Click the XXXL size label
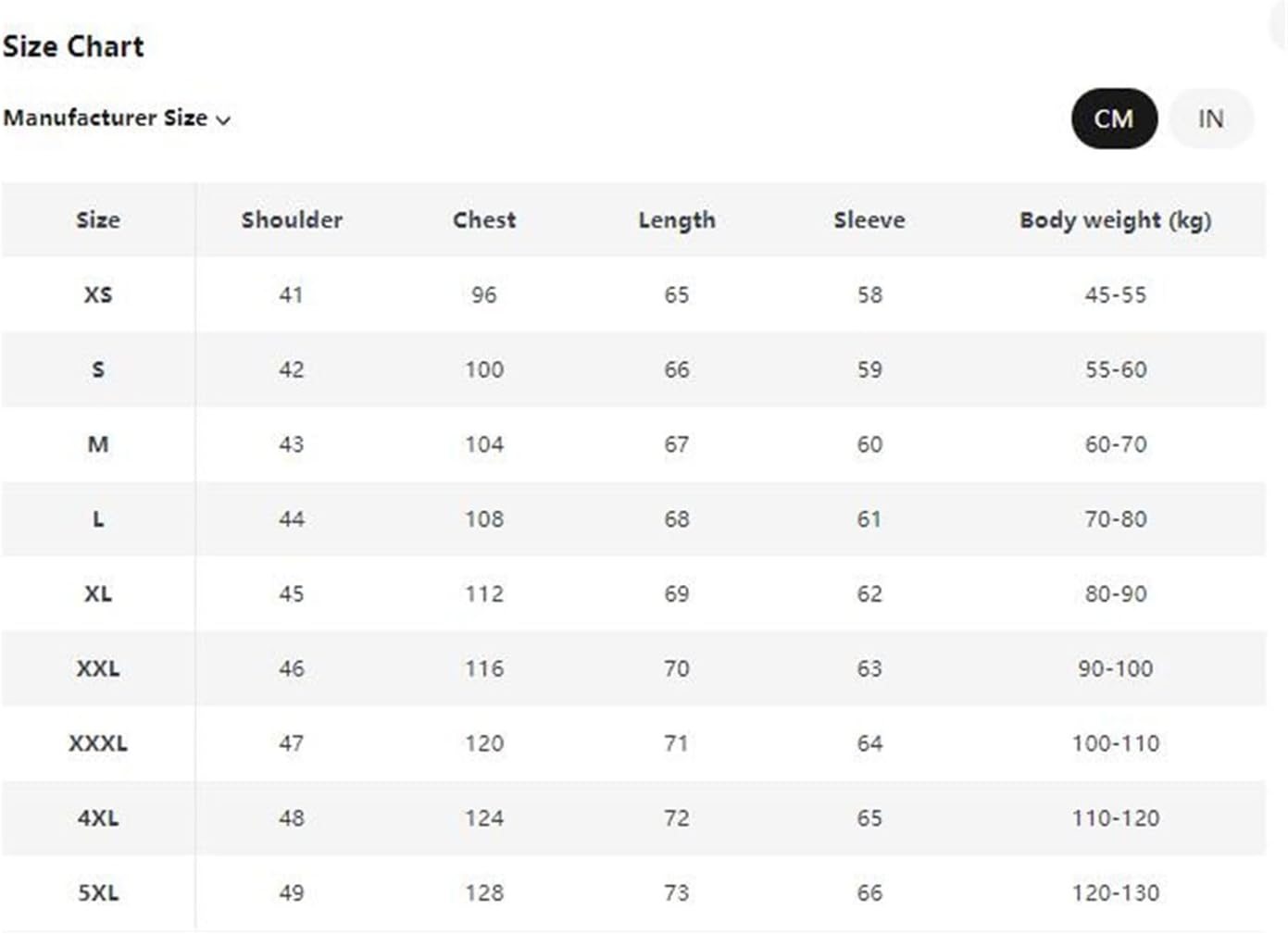1288x934 pixels. (97, 742)
